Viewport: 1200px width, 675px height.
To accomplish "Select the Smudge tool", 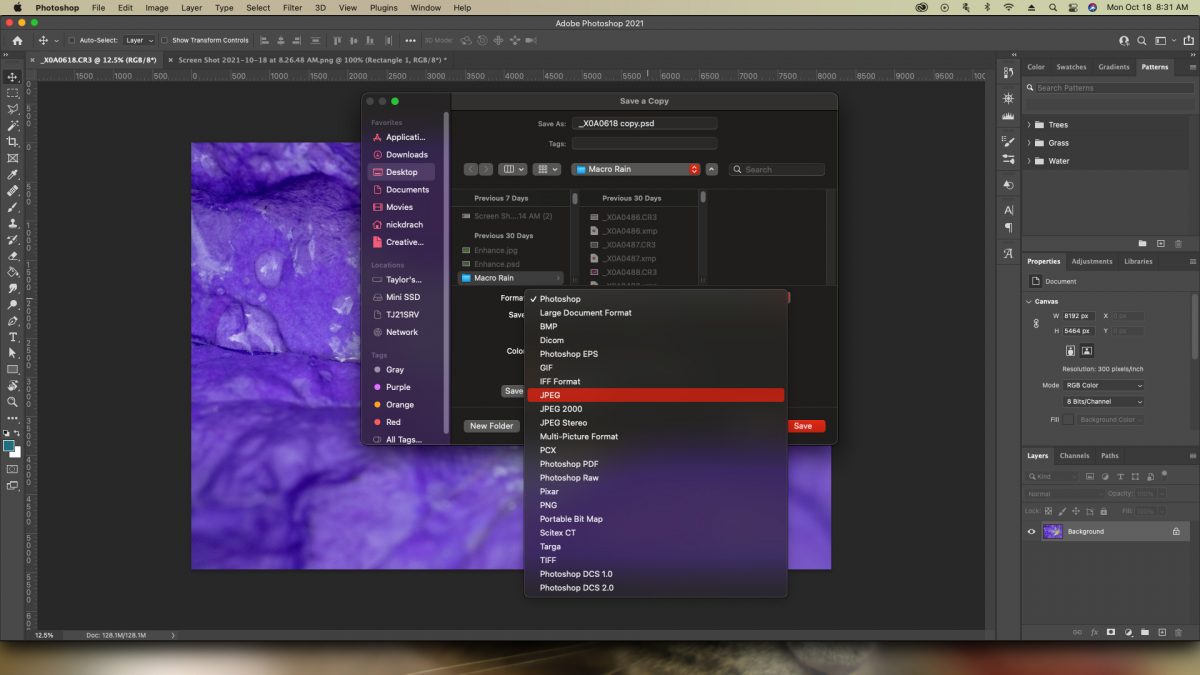I will 13,288.
